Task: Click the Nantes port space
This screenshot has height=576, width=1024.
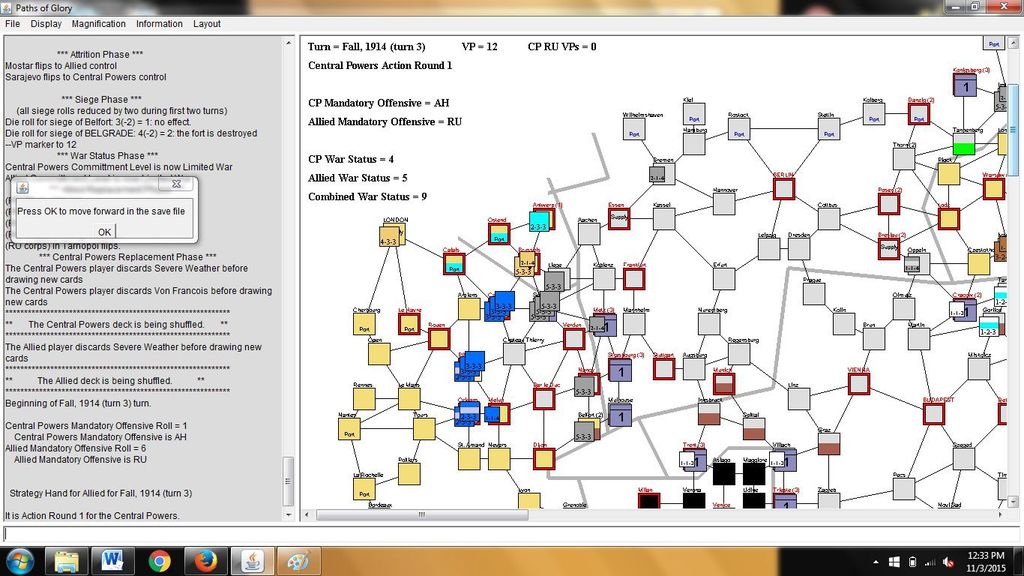Action: (x=349, y=429)
